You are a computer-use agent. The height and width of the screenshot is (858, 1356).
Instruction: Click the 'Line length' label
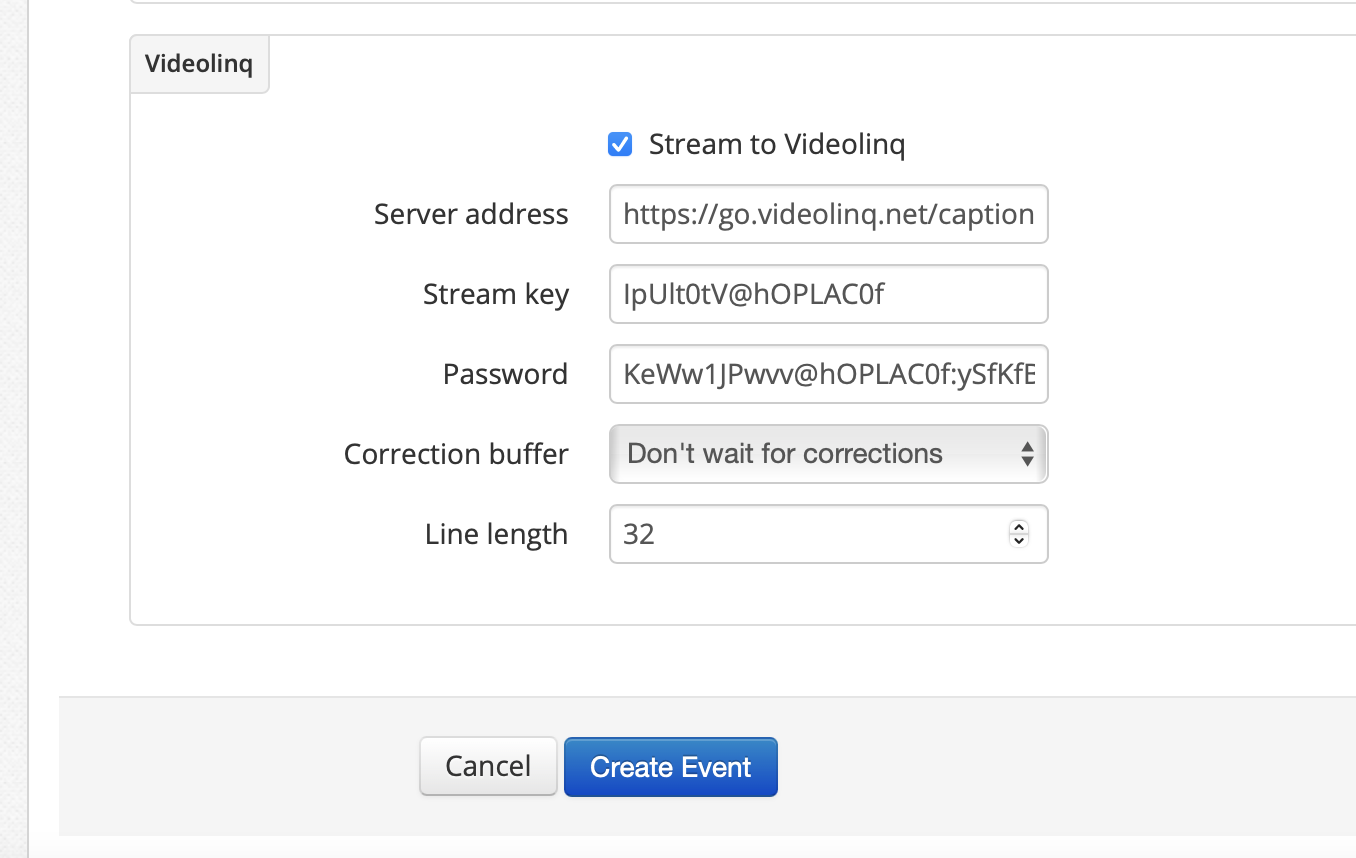496,535
